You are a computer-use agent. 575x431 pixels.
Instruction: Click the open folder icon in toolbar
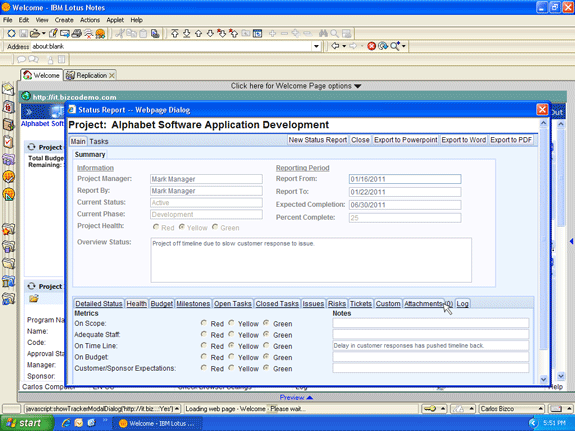point(35,34)
